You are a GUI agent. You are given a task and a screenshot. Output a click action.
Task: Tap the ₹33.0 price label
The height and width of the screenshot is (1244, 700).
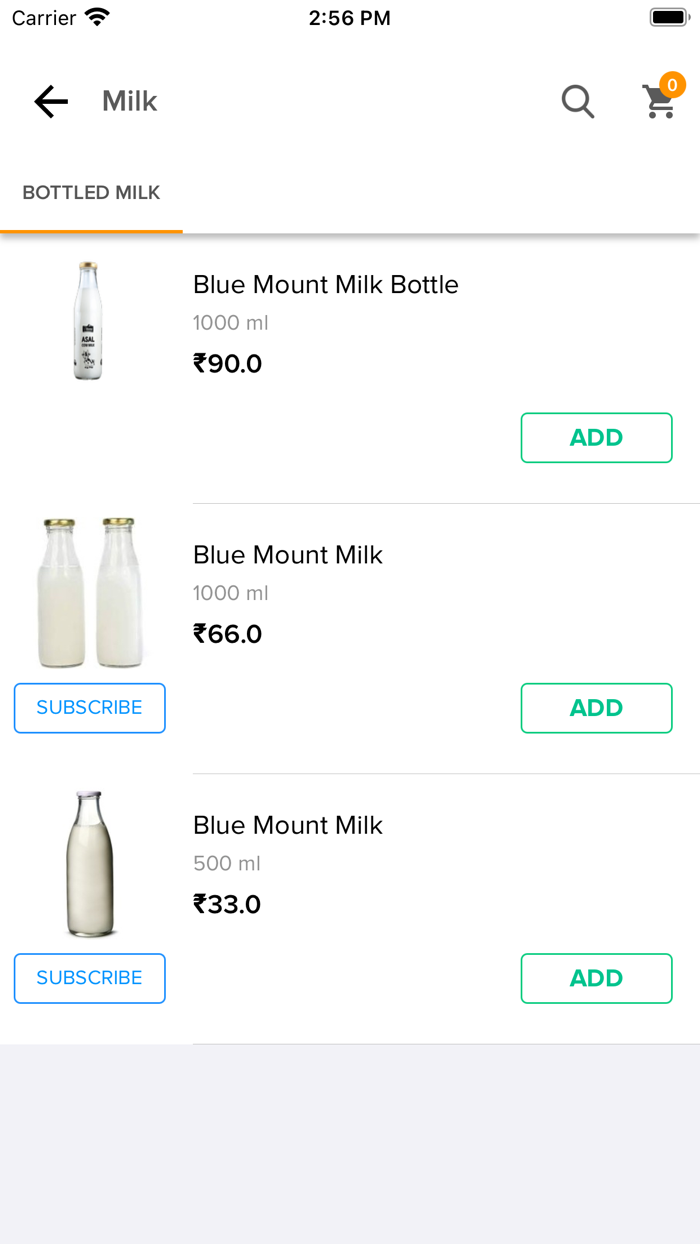228,904
